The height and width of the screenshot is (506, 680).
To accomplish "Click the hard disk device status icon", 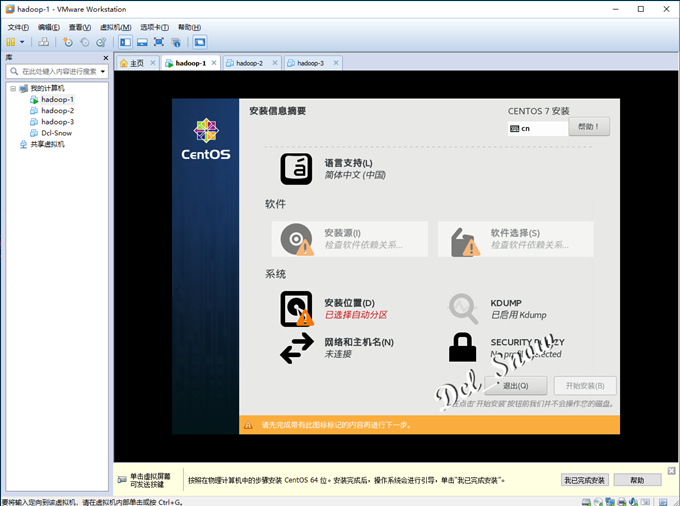I will pos(586,502).
